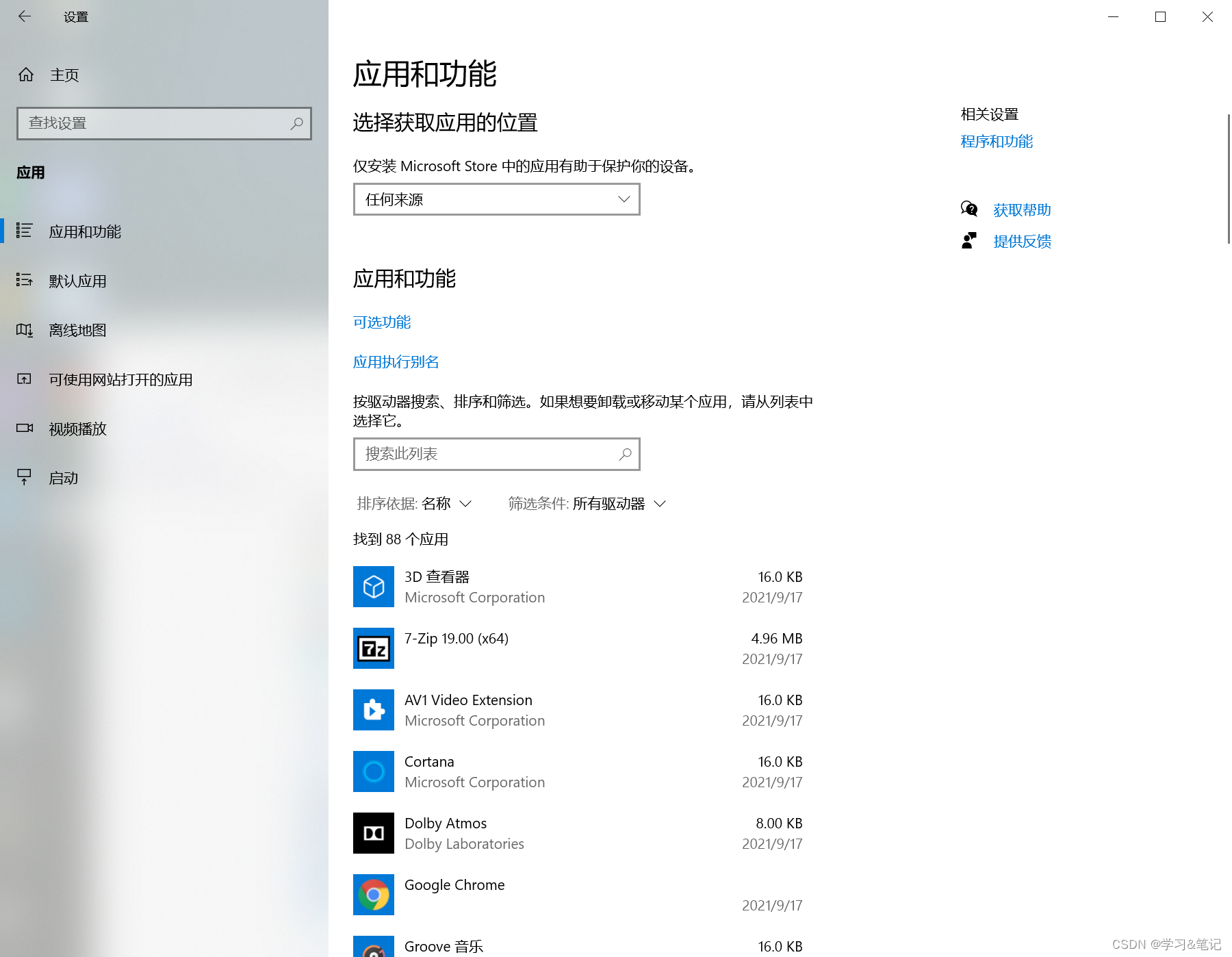Click the 程序和功能 link
The height and width of the screenshot is (957, 1232).
996,142
